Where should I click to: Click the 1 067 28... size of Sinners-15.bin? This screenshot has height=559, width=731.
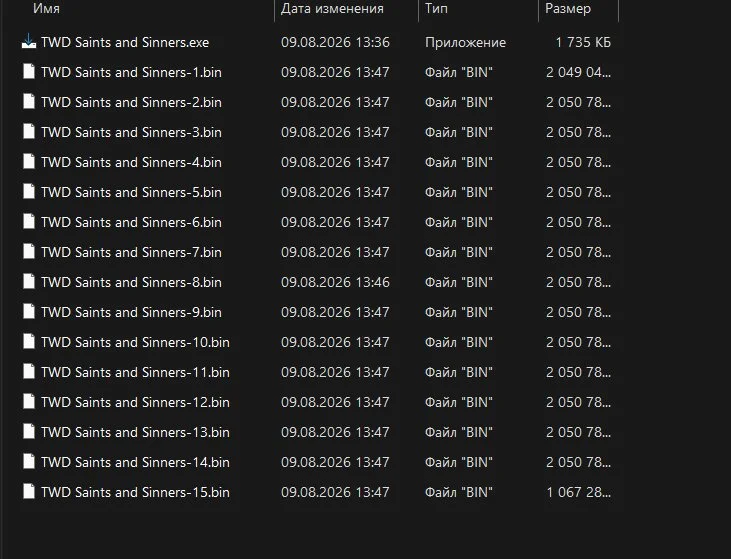tap(579, 492)
